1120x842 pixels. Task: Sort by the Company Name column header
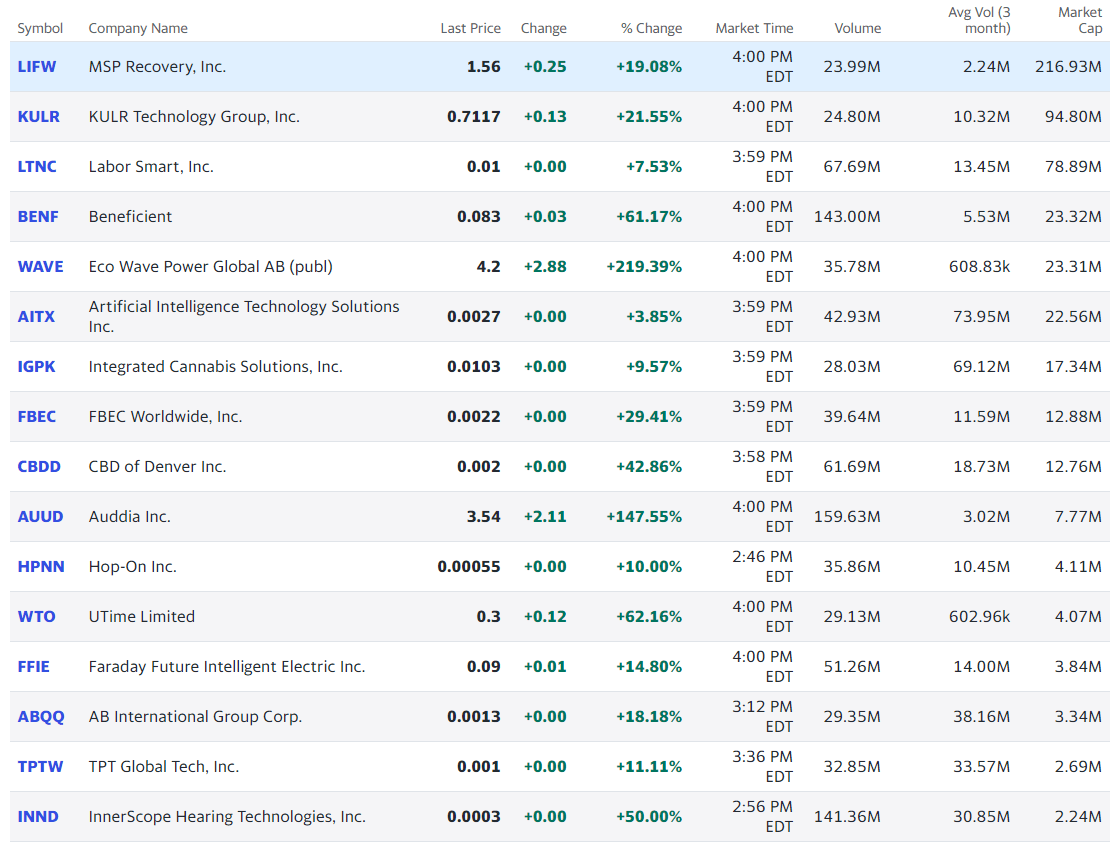point(138,29)
